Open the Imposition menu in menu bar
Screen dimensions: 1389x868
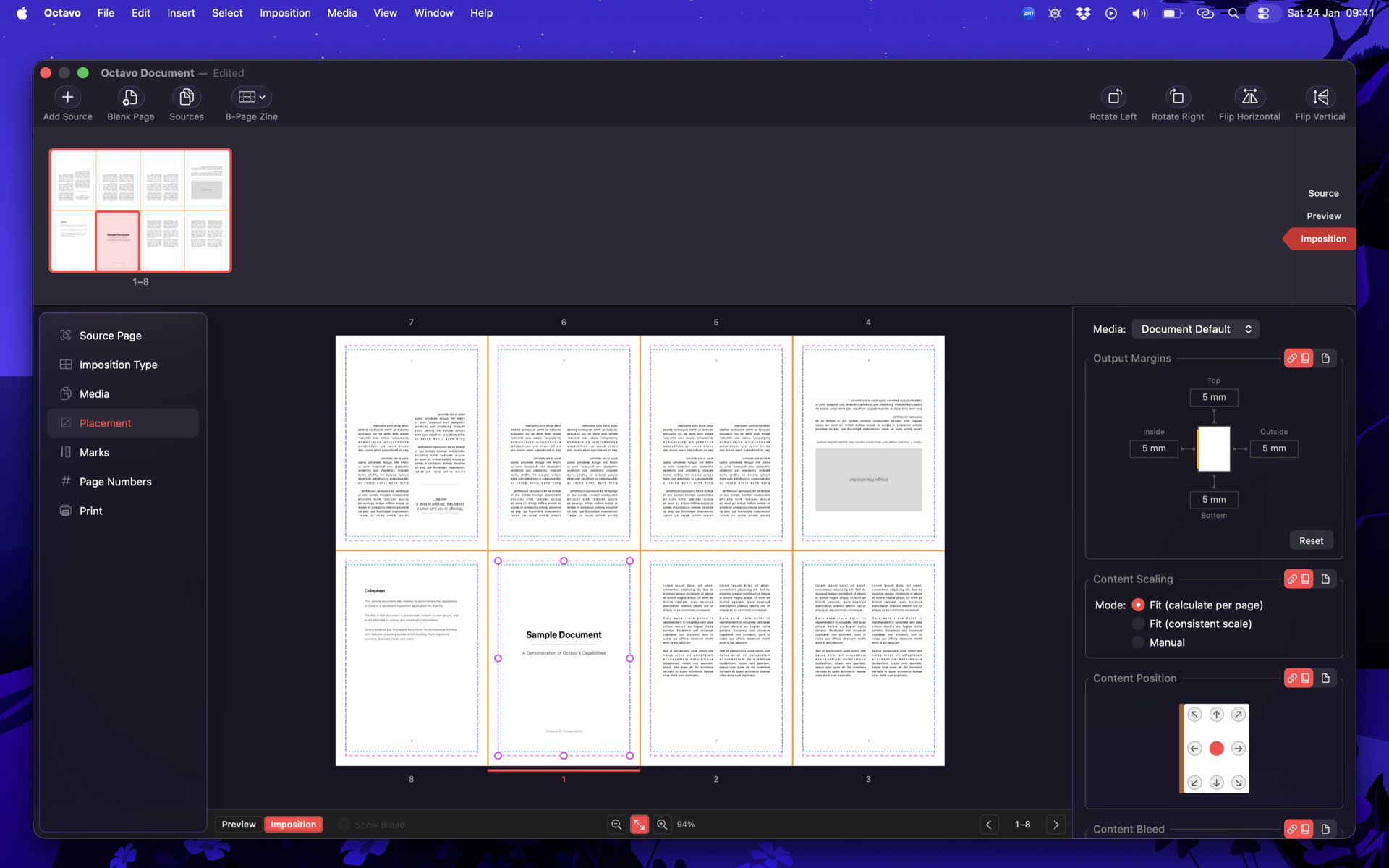coord(285,13)
